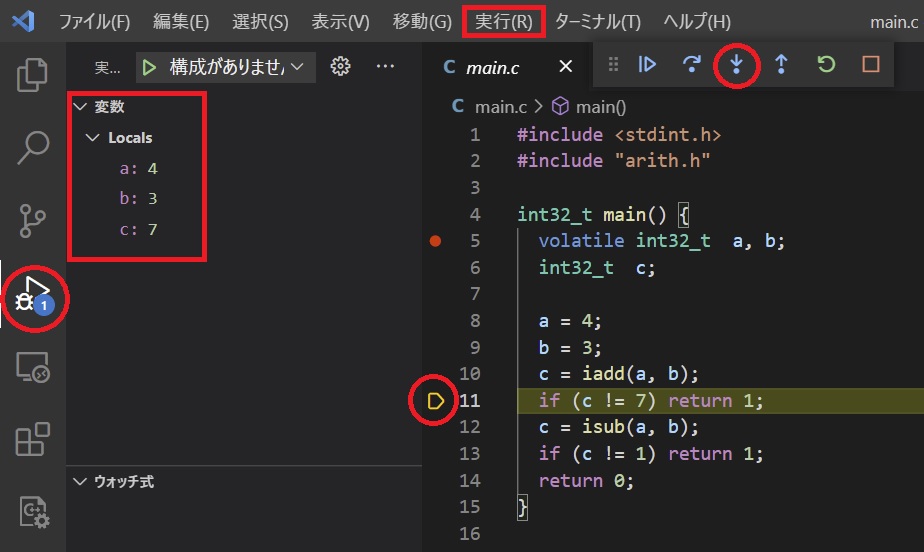The image size is (924, 552).
Task: Open the Remote Explorer view
Action: [x=32, y=367]
